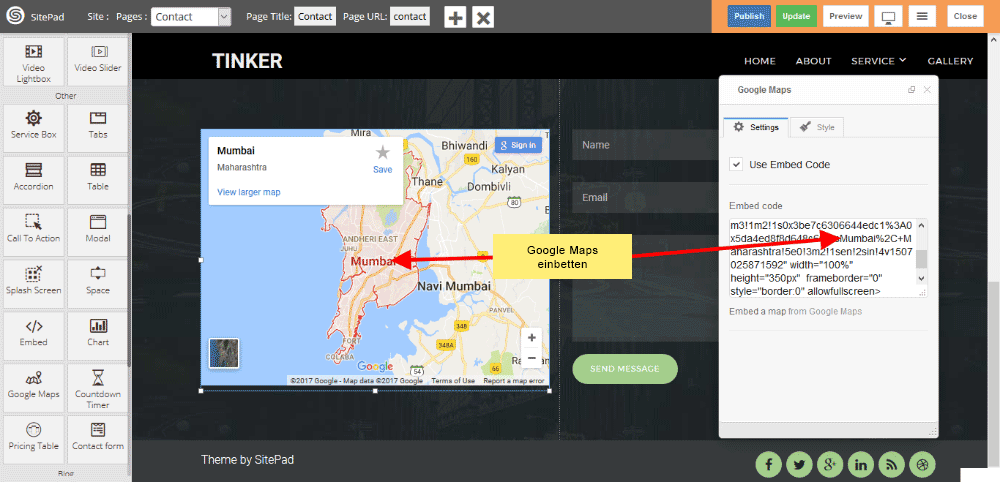Go to GALLERY in site navigation
The image size is (1000, 482).
950,61
